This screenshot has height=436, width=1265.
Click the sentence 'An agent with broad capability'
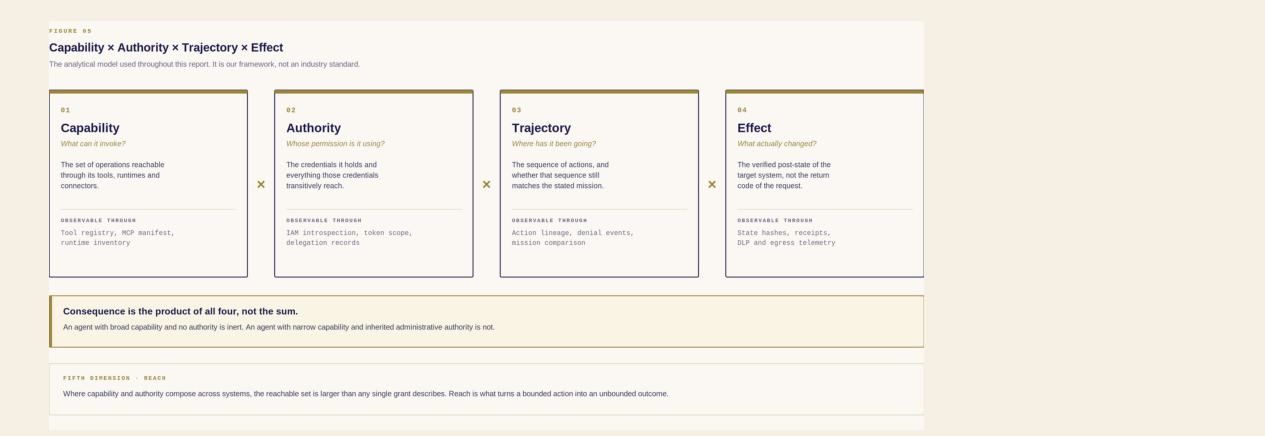tap(279, 327)
